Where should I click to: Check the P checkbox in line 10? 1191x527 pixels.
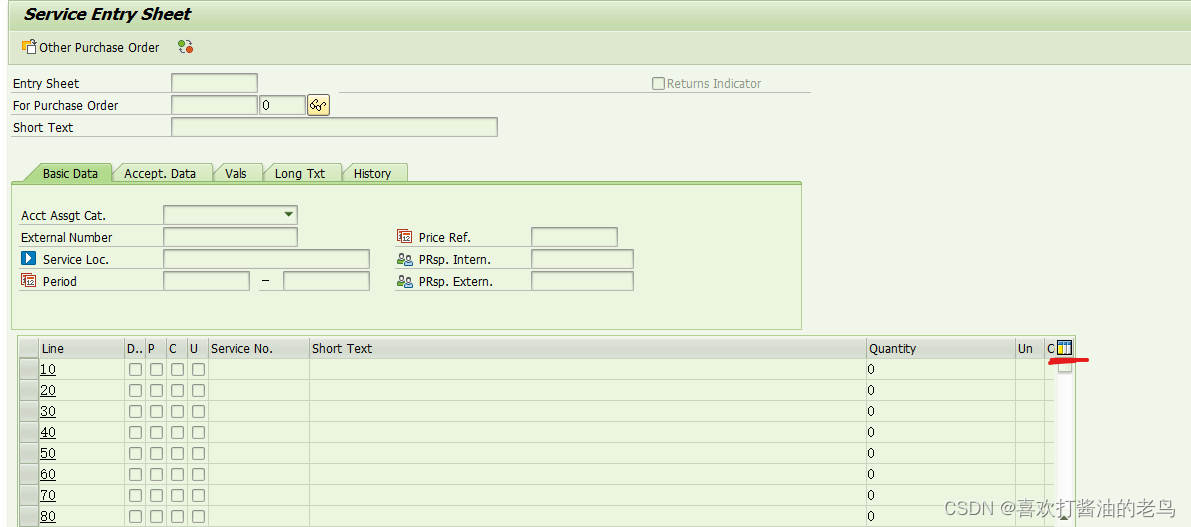coord(156,370)
